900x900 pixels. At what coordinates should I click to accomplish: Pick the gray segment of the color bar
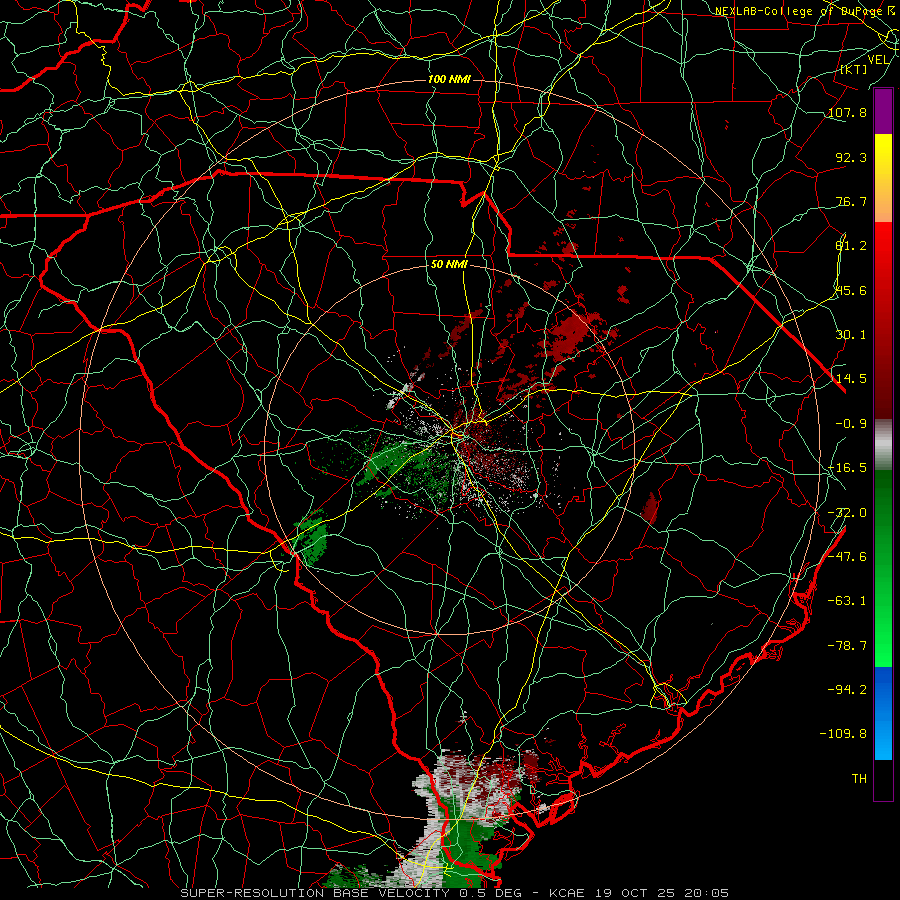883,445
